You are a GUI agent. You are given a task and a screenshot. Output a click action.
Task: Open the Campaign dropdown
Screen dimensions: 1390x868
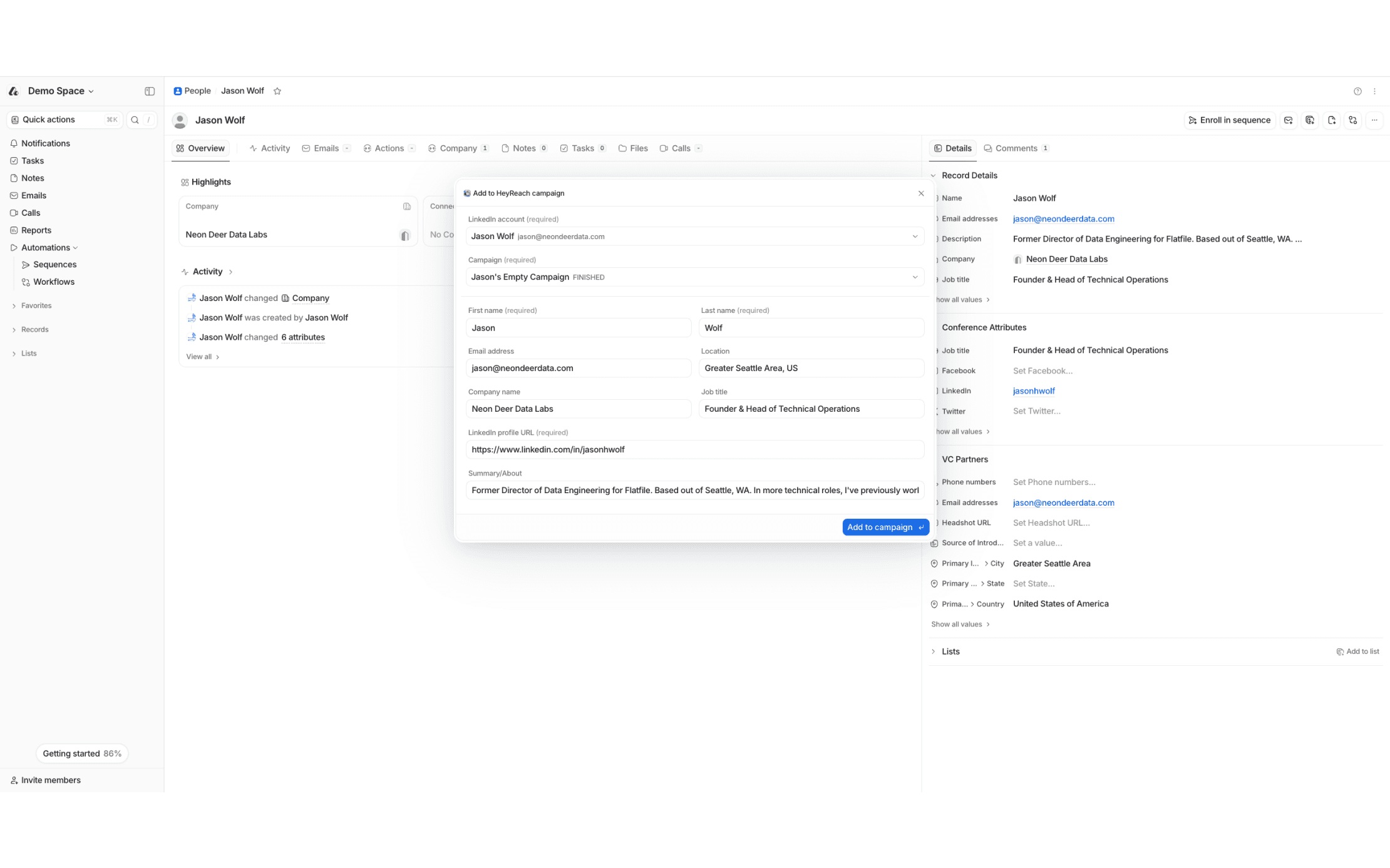pyautogui.click(x=694, y=277)
